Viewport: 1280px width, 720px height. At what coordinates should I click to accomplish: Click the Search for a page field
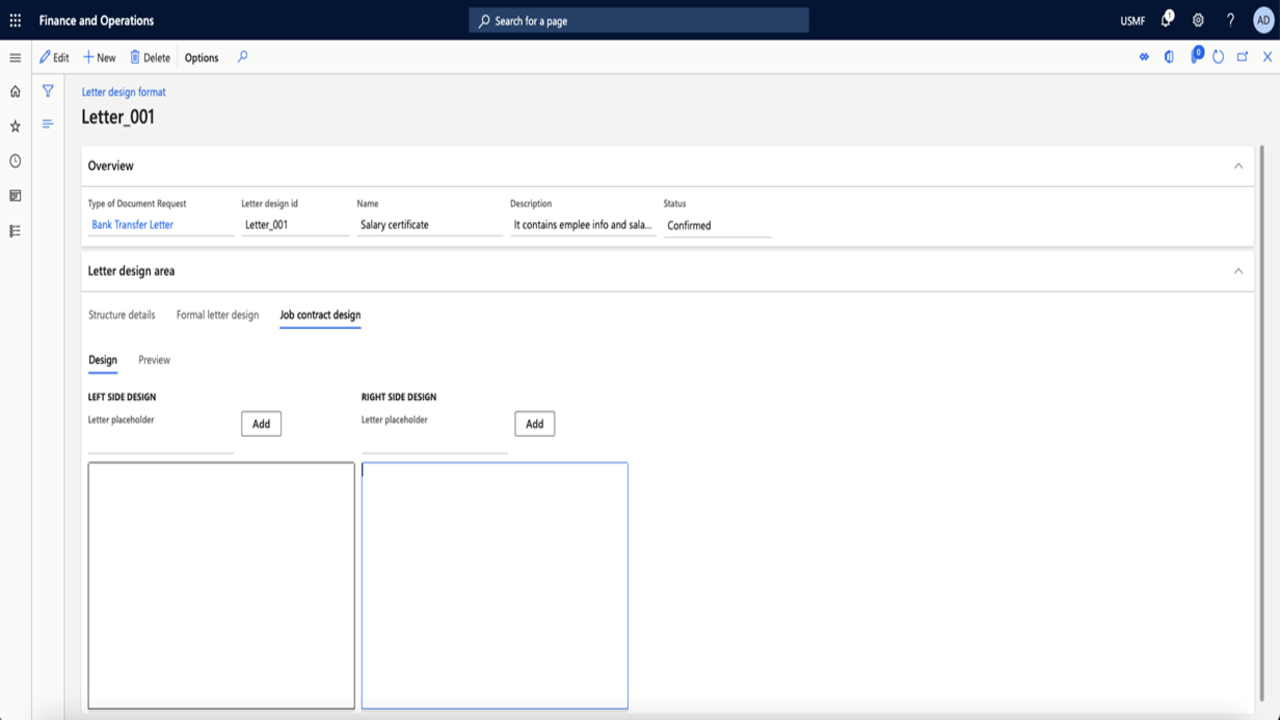[x=640, y=20]
